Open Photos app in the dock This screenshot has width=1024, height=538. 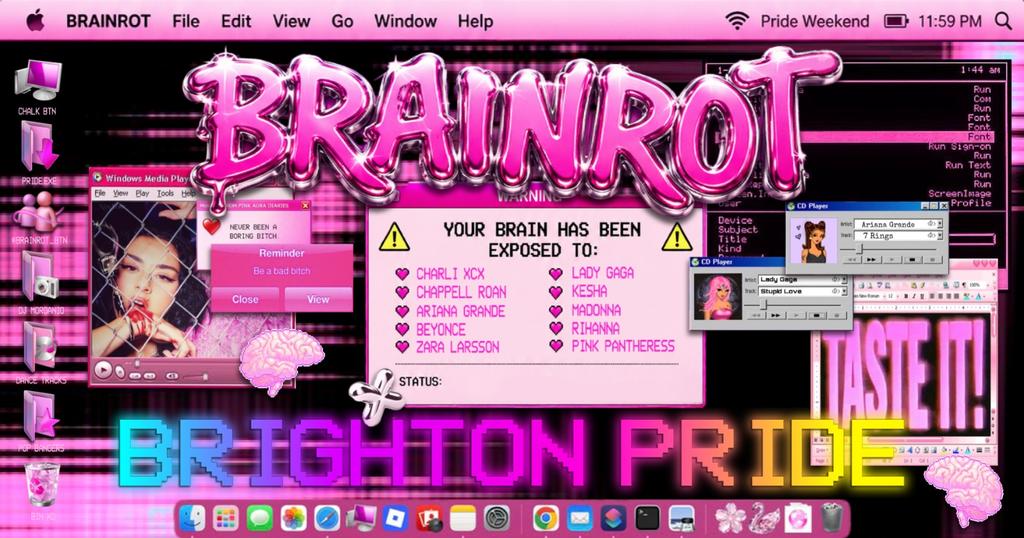[x=293, y=519]
